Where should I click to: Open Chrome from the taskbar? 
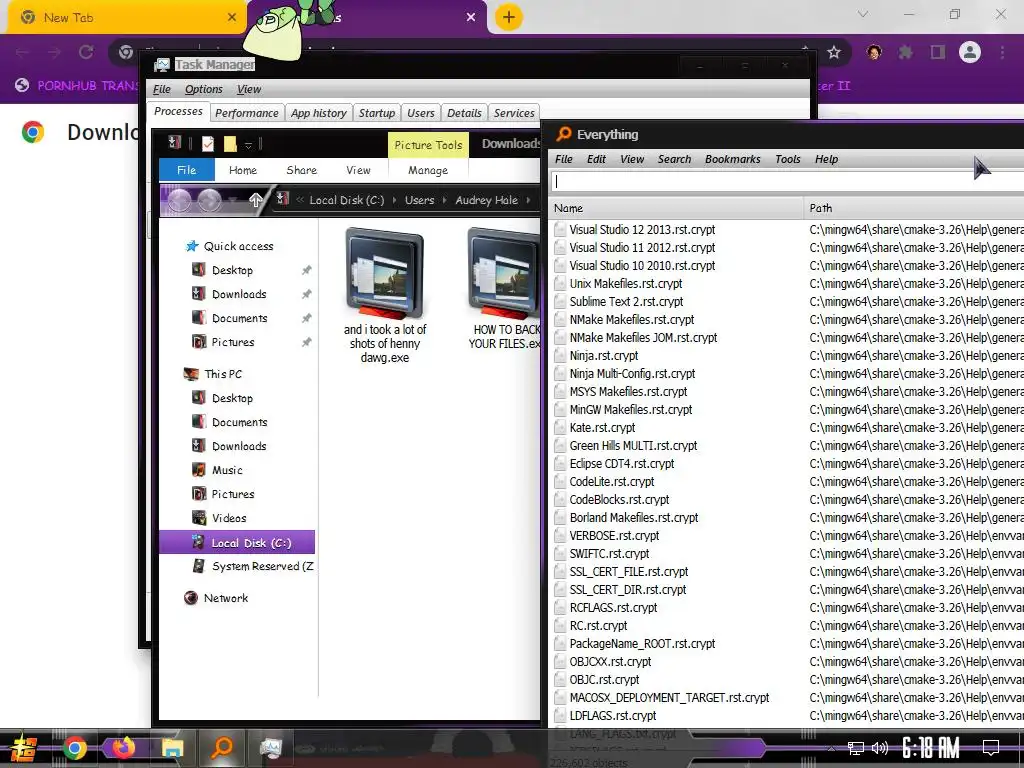pos(74,748)
